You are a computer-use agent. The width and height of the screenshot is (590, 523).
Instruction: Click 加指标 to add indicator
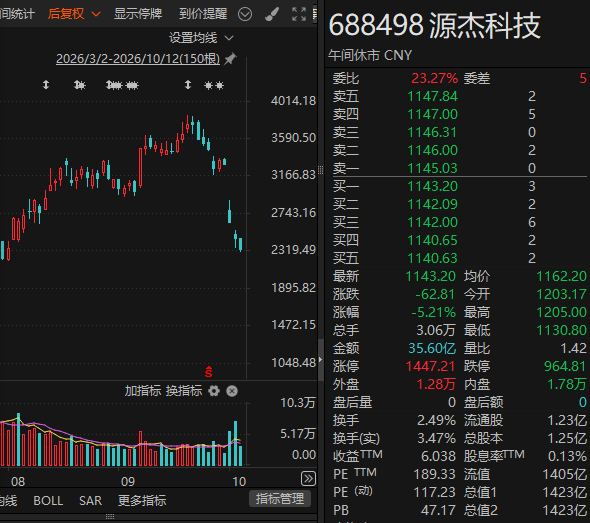pos(143,391)
